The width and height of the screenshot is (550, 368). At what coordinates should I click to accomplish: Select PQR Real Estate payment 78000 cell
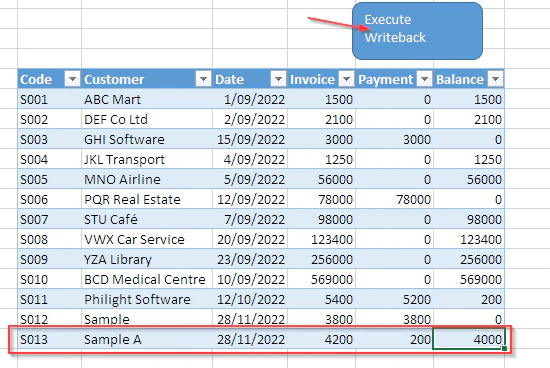point(394,199)
